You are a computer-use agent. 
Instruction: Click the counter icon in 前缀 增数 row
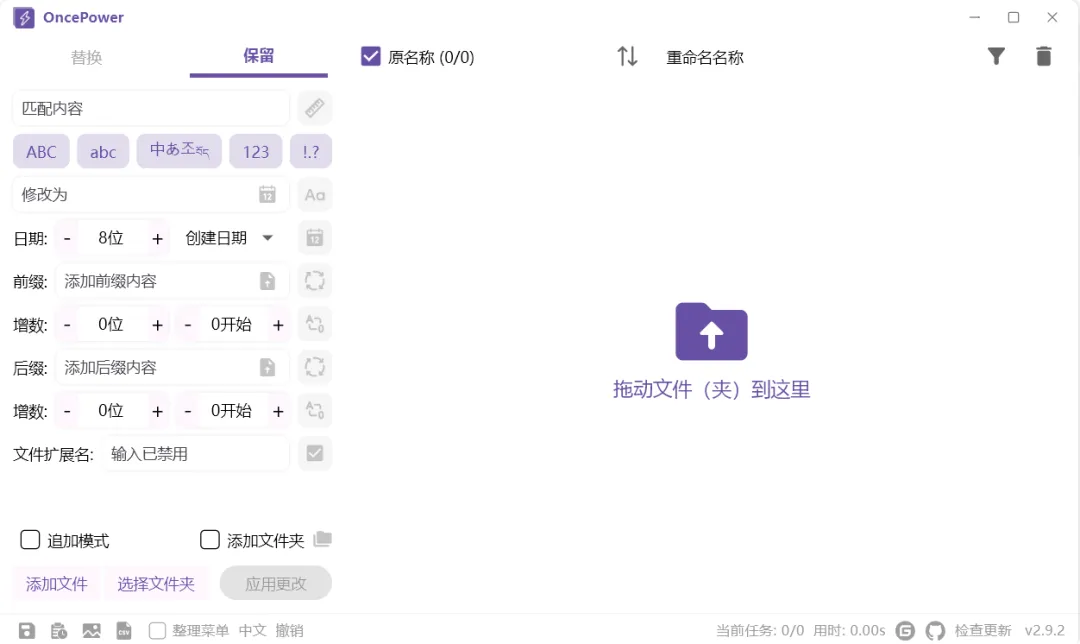pos(315,324)
